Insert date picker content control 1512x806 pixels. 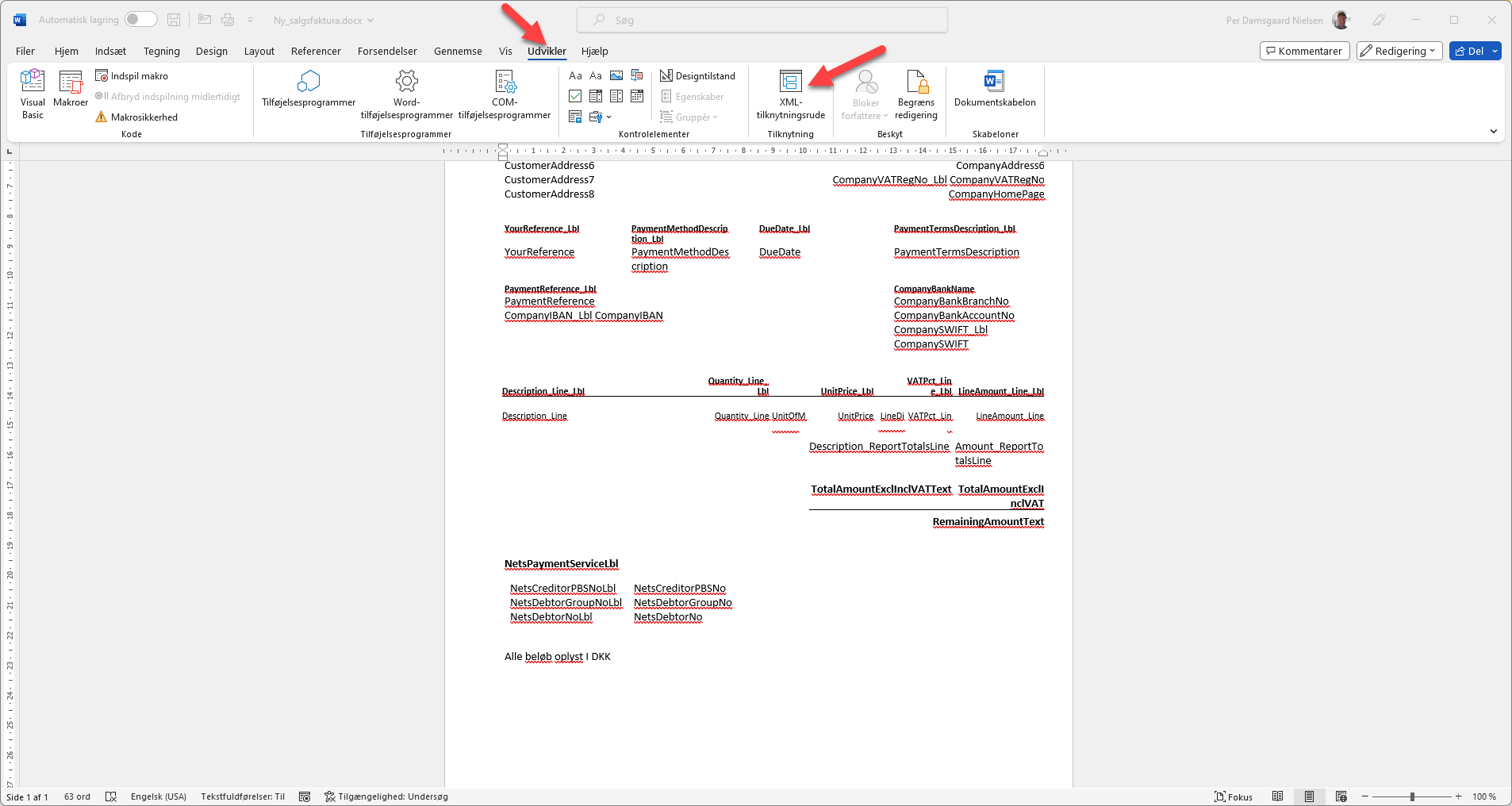coord(637,96)
